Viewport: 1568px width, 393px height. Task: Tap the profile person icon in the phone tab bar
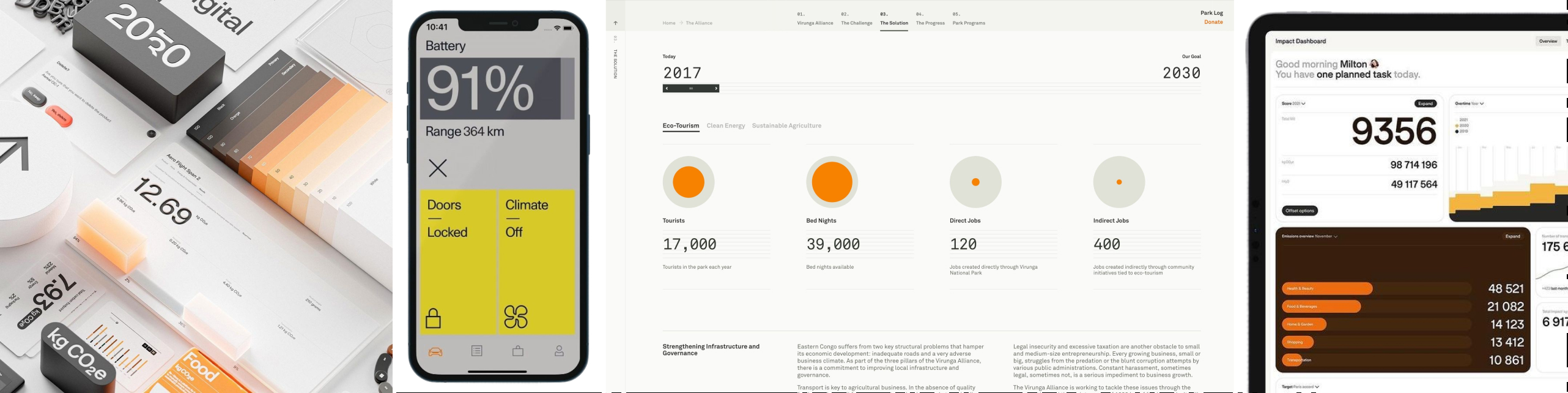pos(559,351)
